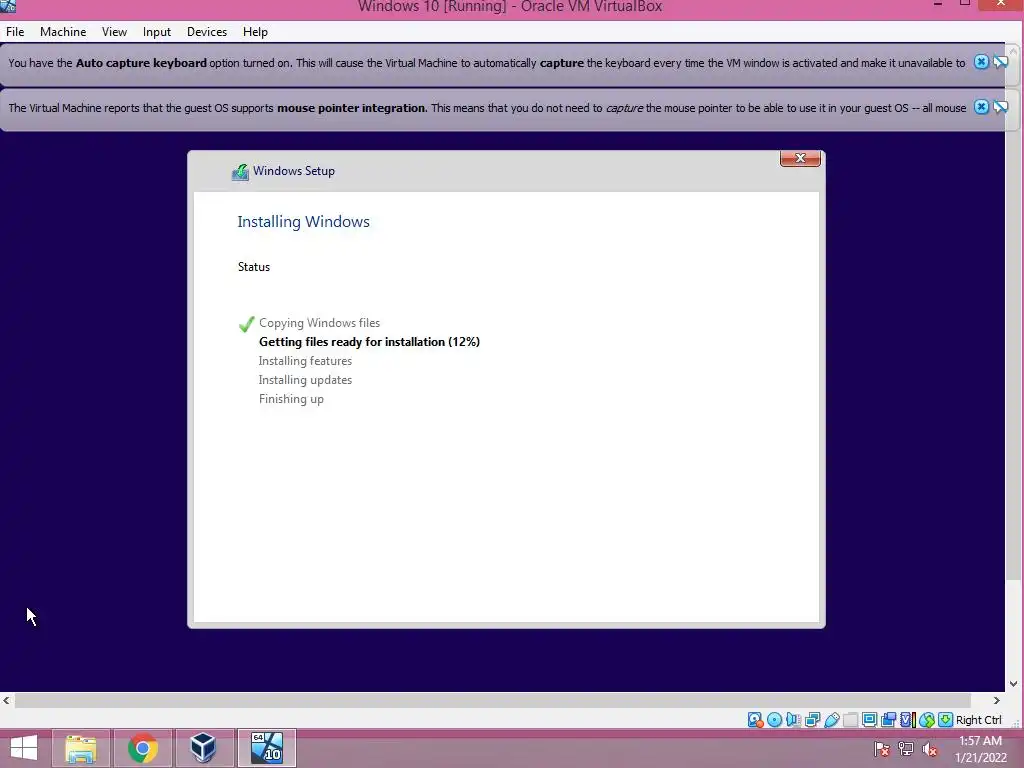The width and height of the screenshot is (1024, 768).
Task: Open the audio settings status icon
Action: tap(793, 720)
